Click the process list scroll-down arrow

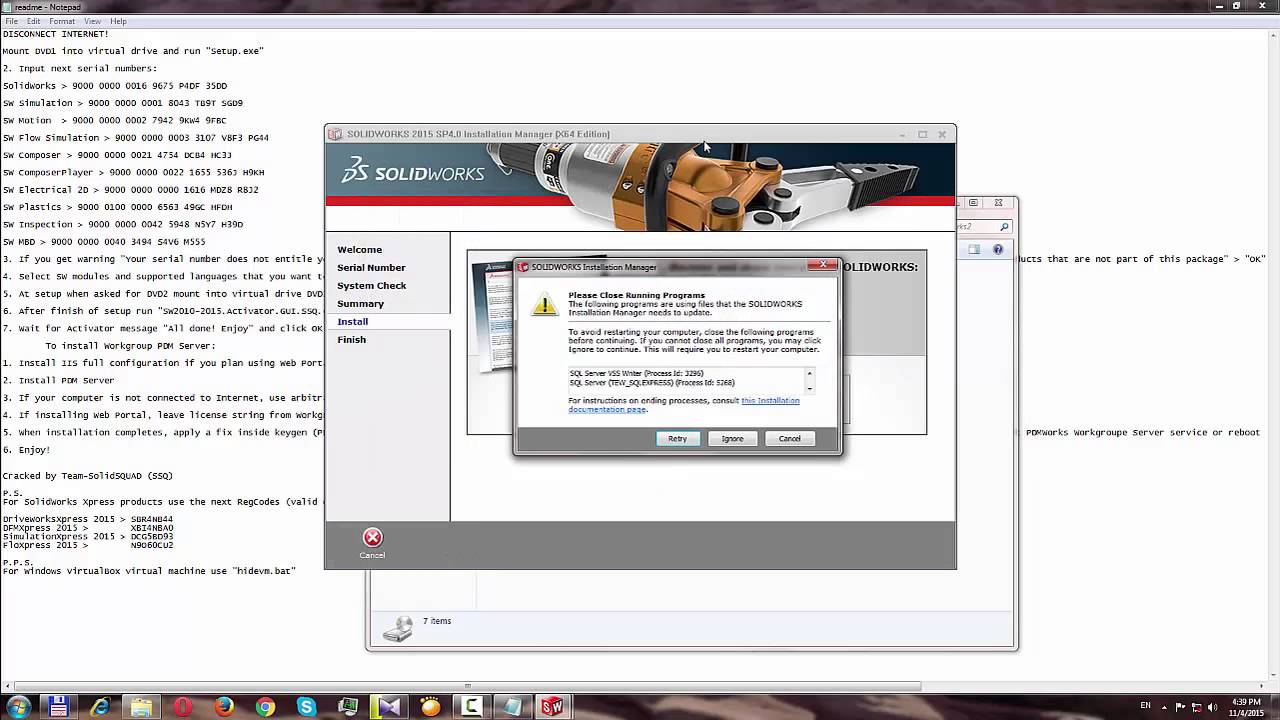[x=809, y=388]
